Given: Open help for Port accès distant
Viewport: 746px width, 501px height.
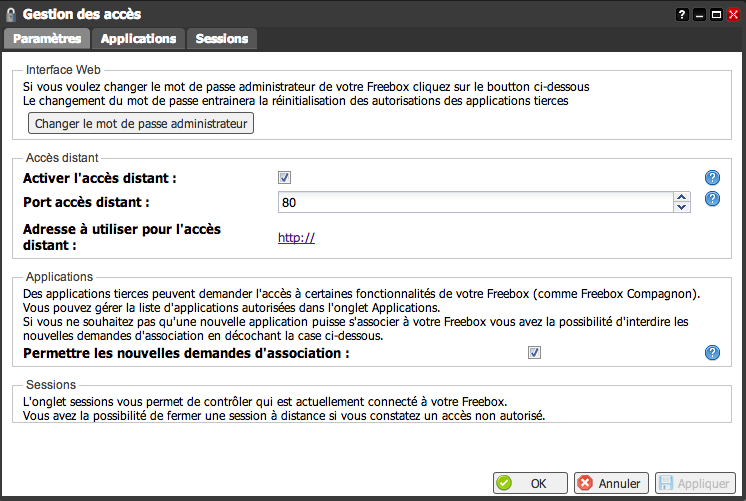Looking at the screenshot, I should point(712,199).
